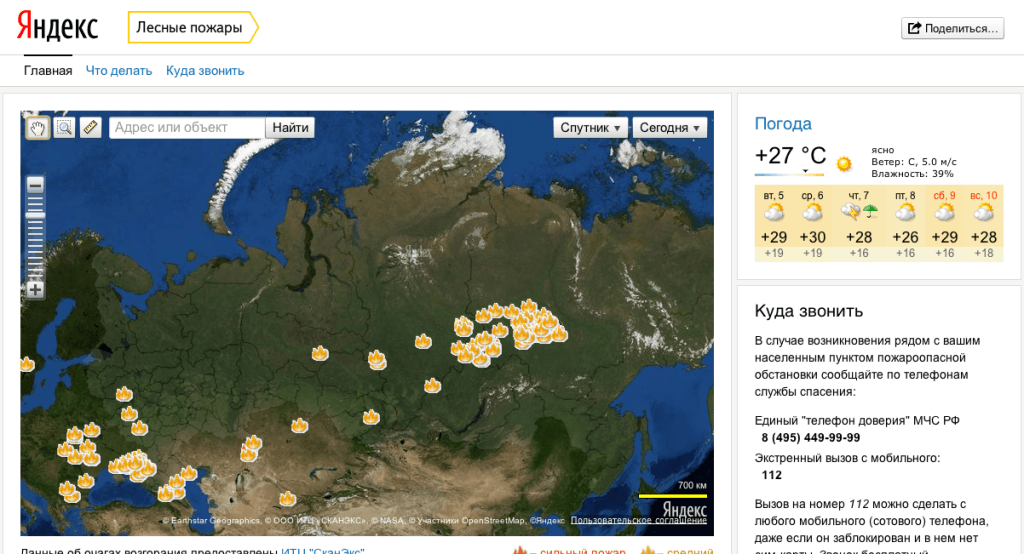Focus the Адрес или объект search field
This screenshot has height=554, width=1024.
coord(187,128)
